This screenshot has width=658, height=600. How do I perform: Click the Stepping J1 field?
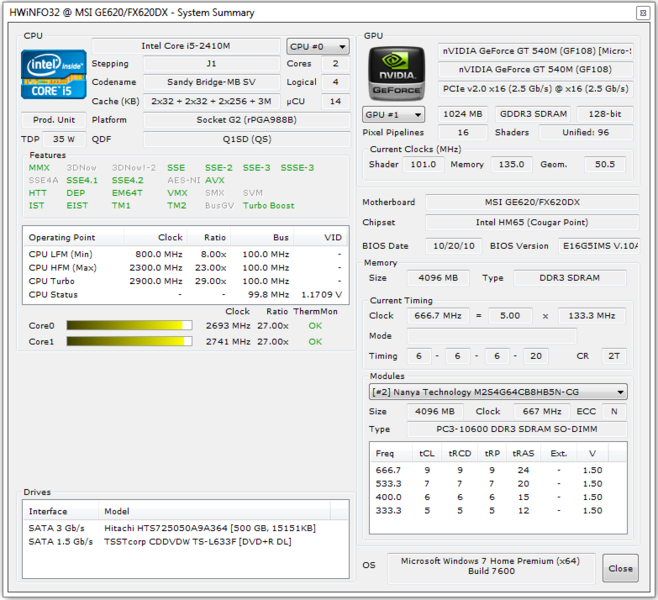[212, 64]
